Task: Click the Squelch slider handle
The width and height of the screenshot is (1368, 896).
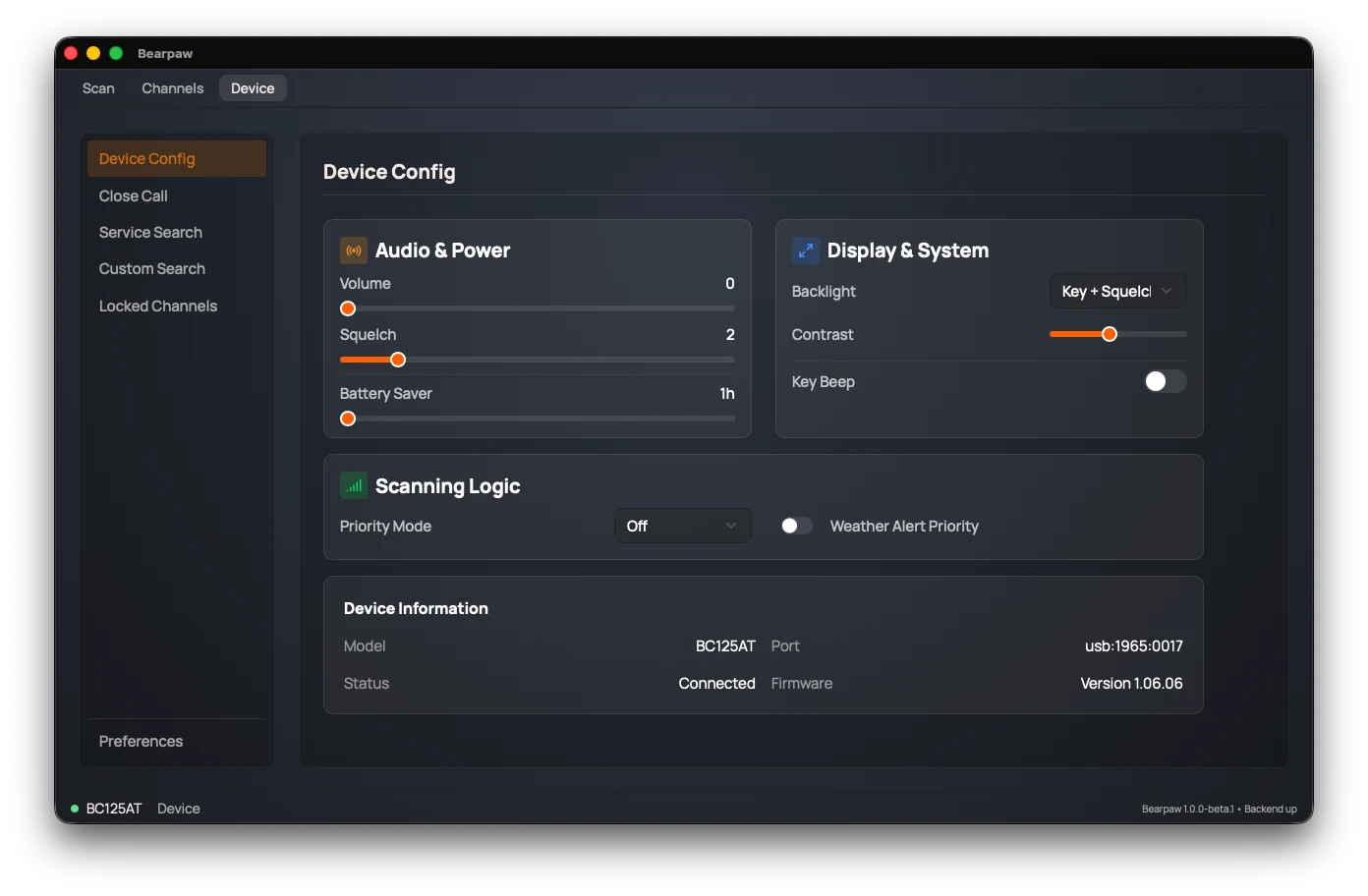Action: click(398, 360)
